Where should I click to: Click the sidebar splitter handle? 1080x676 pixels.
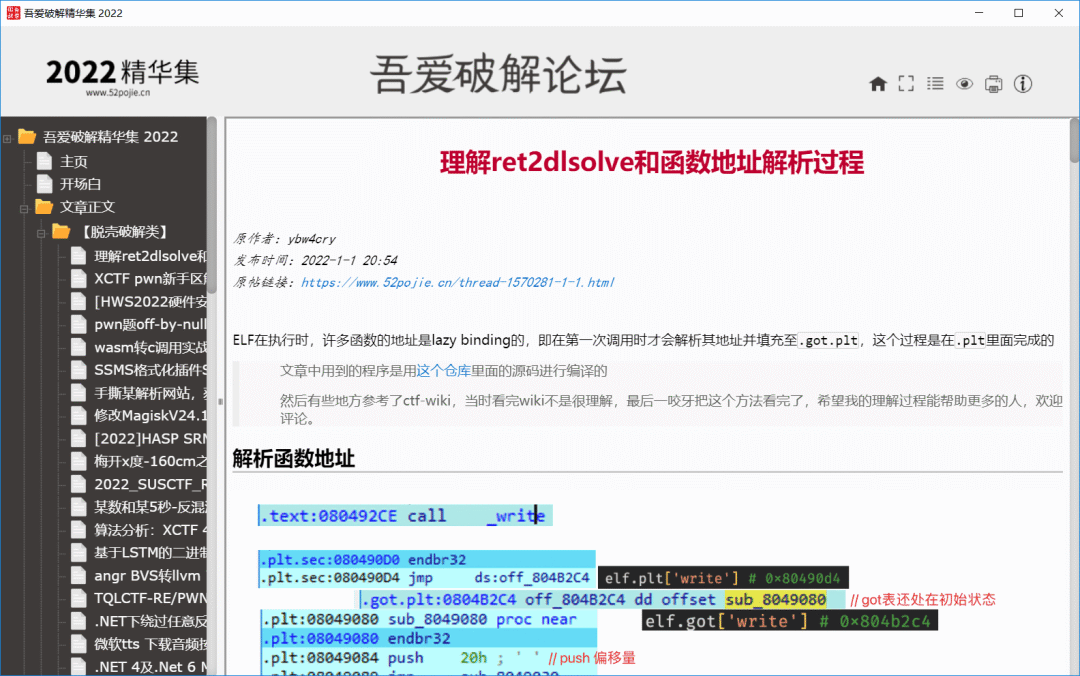click(x=220, y=400)
